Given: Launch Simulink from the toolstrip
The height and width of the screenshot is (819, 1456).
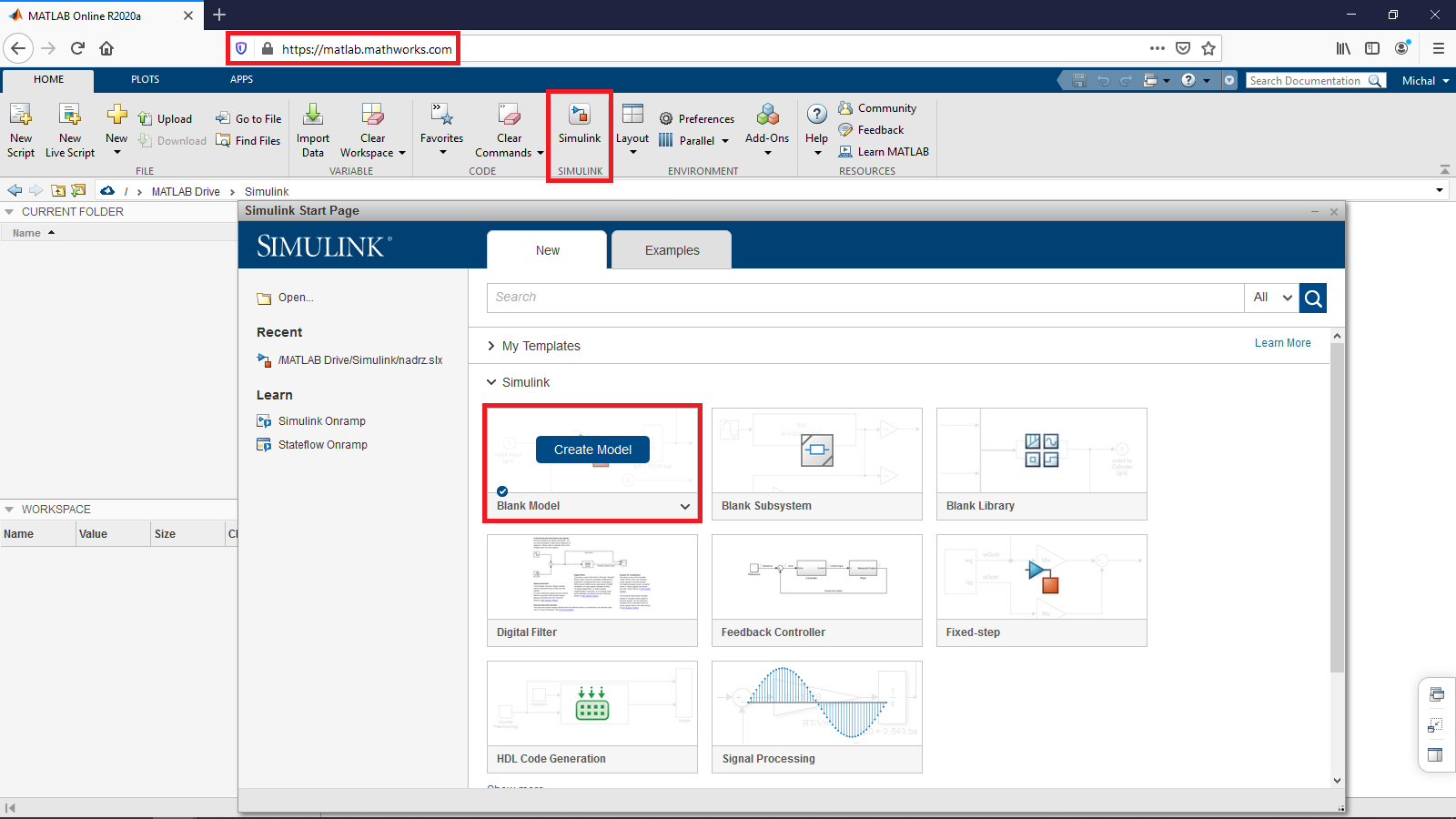Looking at the screenshot, I should pos(580,125).
